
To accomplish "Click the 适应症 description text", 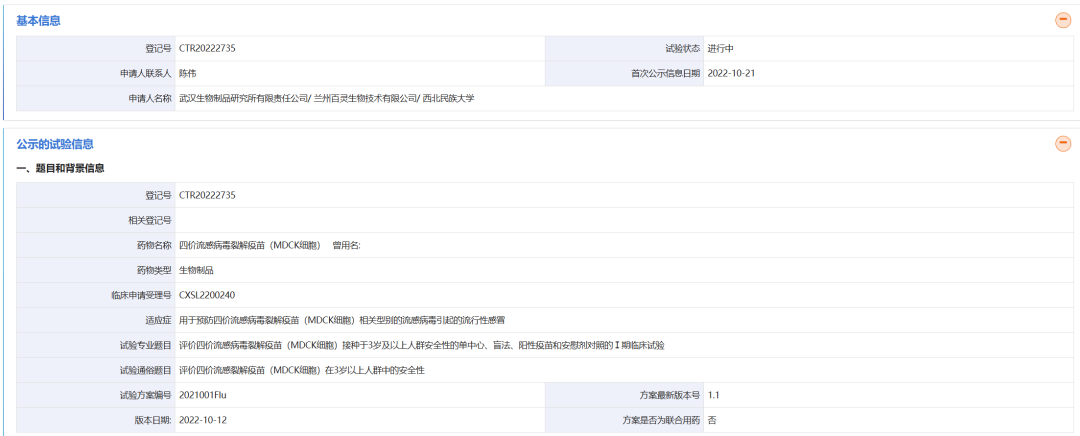I will 343,320.
